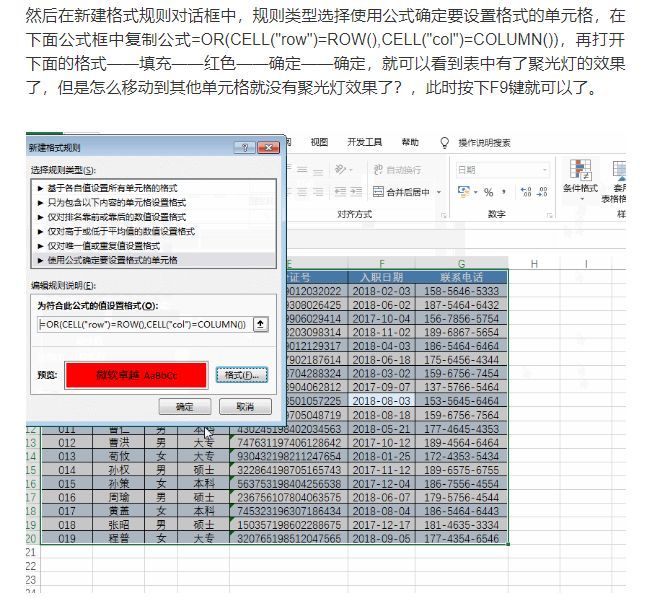662x598 pixels.
Task: Click the 操作说明搜索 search box
Action: click(485, 143)
